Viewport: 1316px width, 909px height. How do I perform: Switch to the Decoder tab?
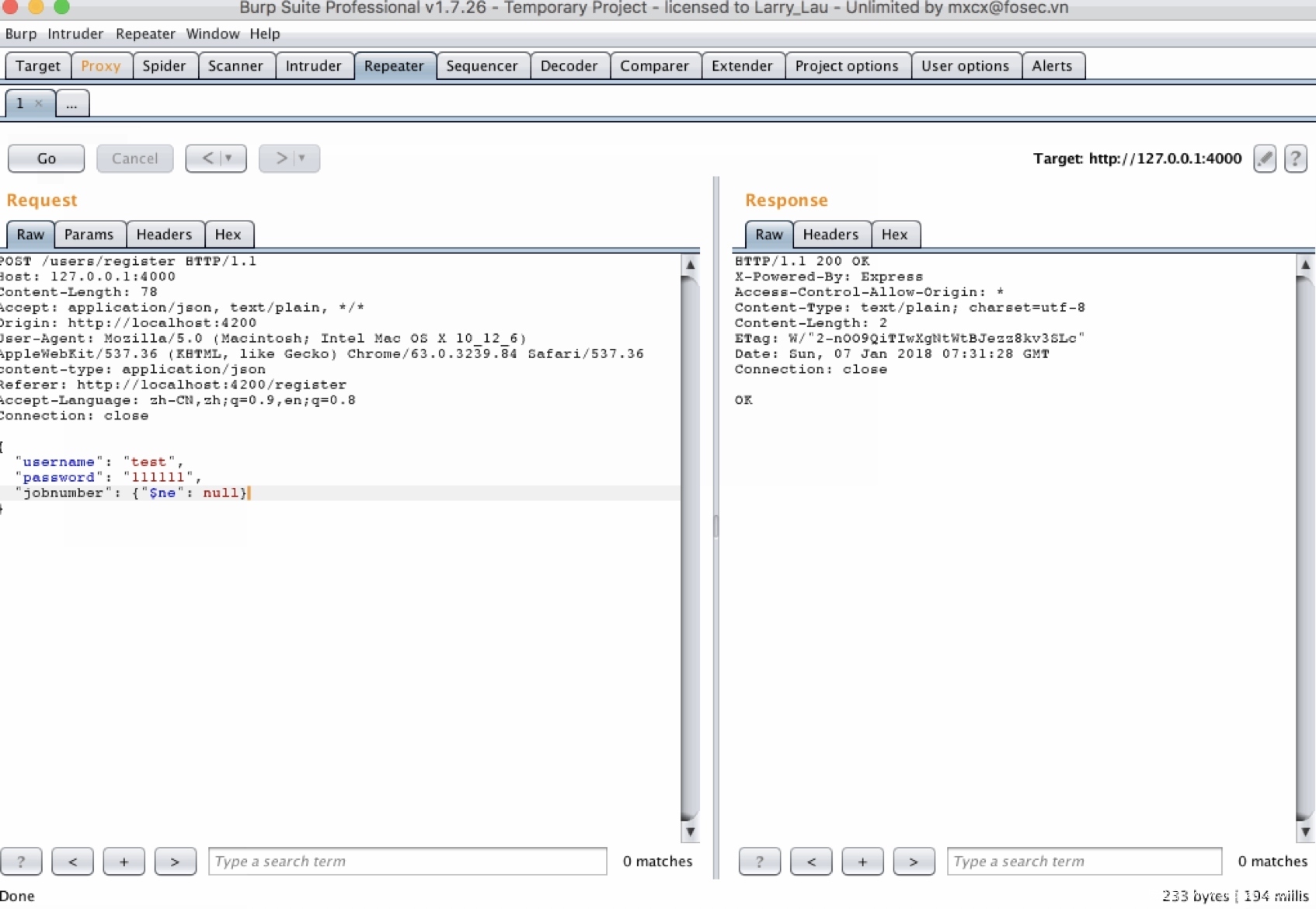(569, 66)
